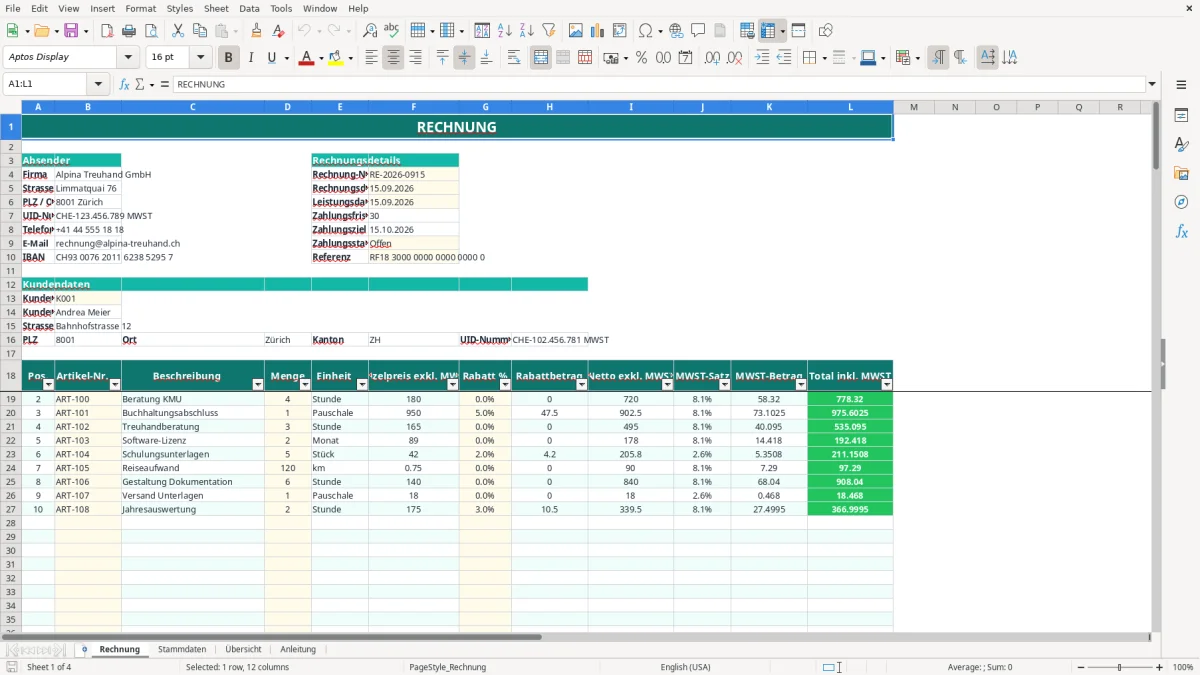Switch to the Stammdaten sheet tab
This screenshot has width=1200, height=675.
pos(182,649)
